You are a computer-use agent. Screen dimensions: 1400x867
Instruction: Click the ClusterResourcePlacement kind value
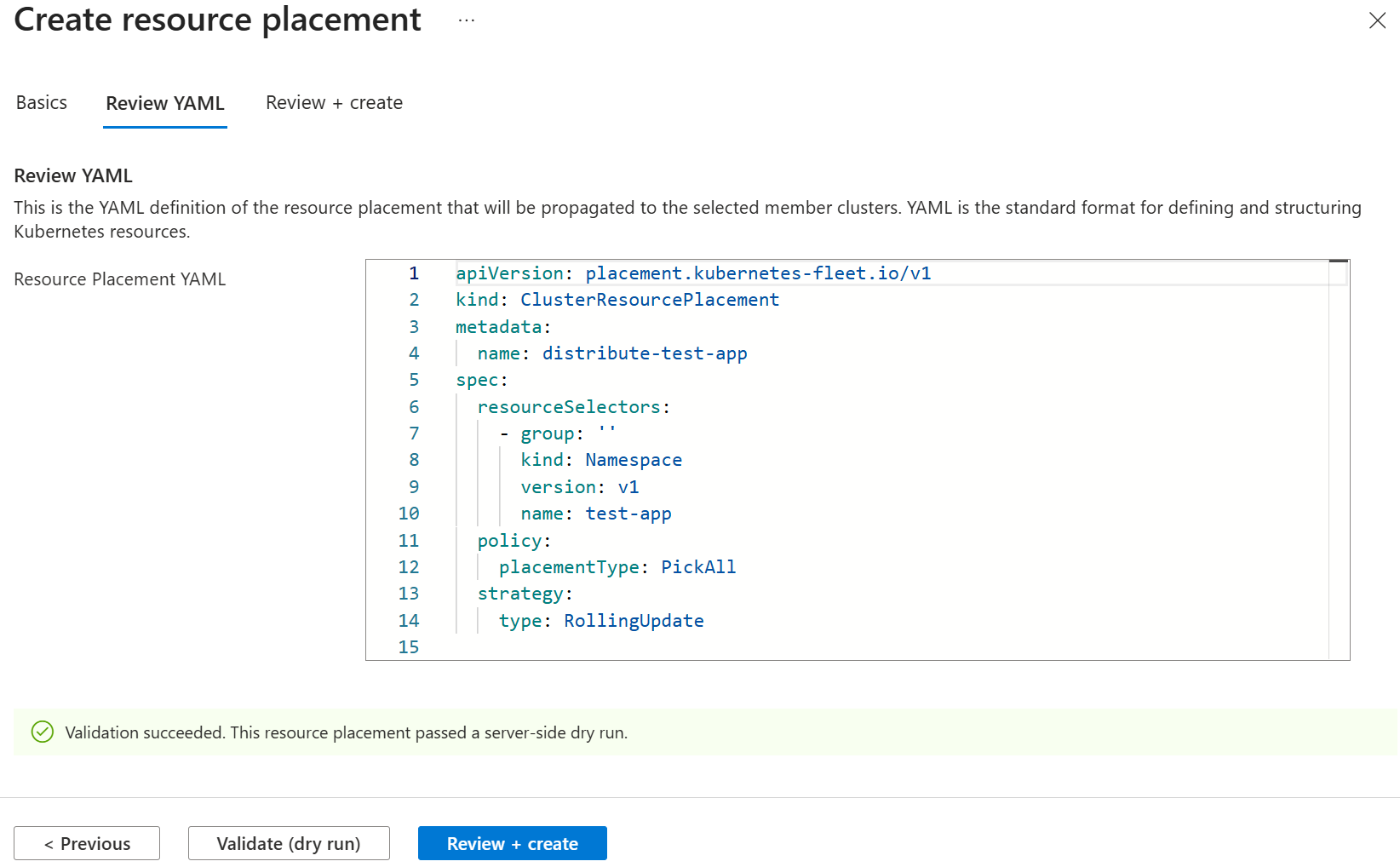pos(650,300)
